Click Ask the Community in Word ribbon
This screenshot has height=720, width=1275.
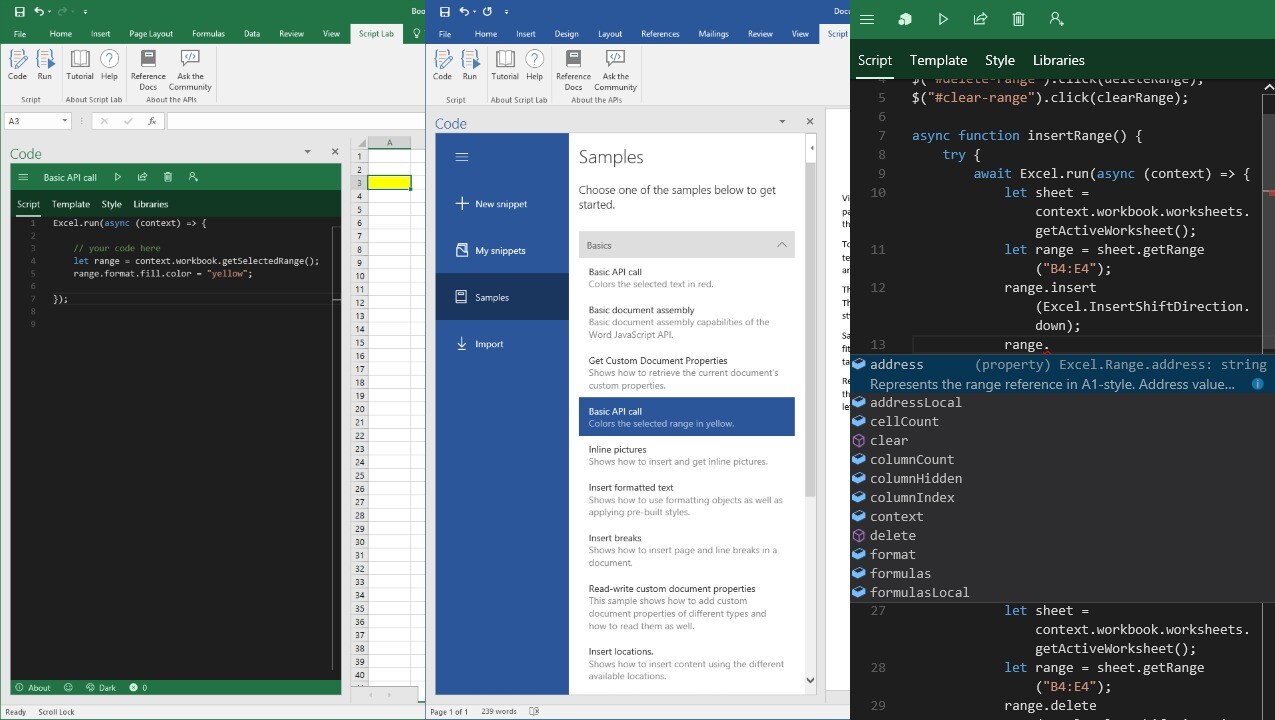(x=616, y=70)
